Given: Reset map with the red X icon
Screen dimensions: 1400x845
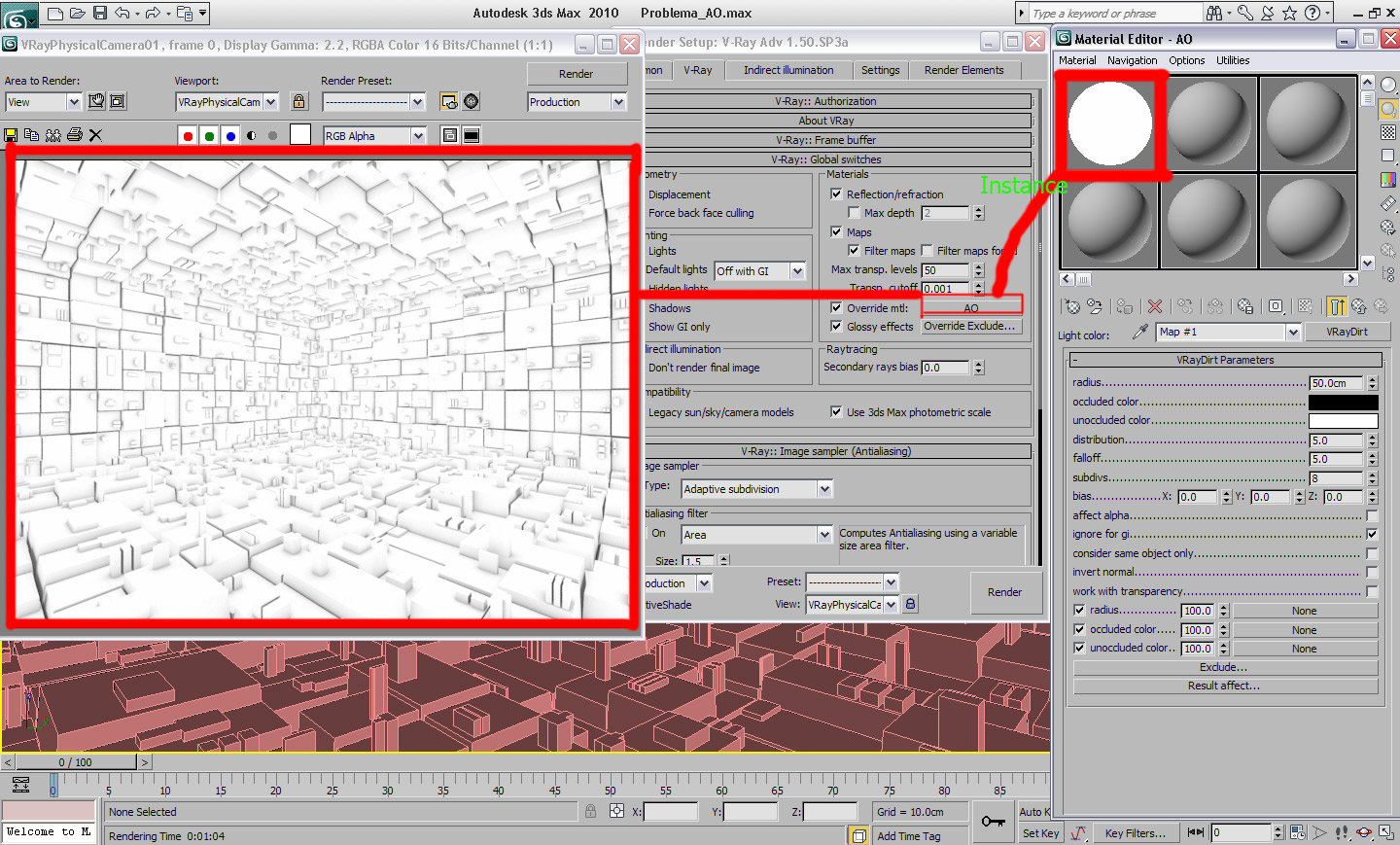Looking at the screenshot, I should pyautogui.click(x=1155, y=307).
